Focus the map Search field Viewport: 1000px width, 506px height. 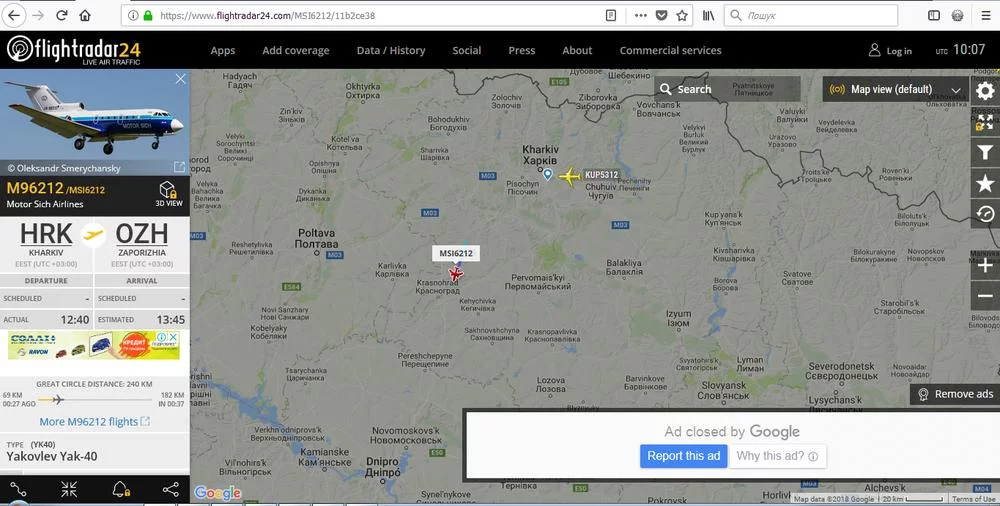point(727,89)
